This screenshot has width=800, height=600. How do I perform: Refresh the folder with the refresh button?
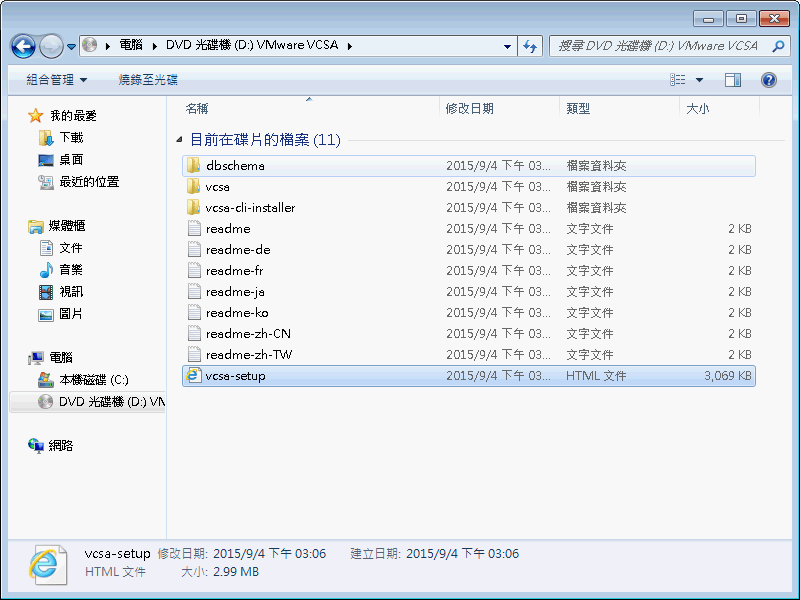(530, 46)
